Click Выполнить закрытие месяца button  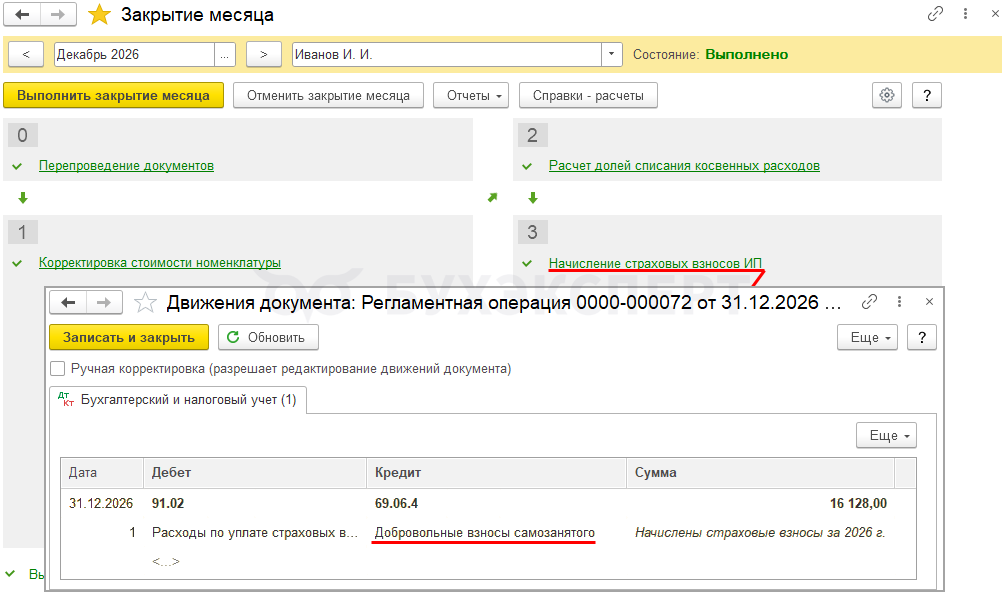(x=113, y=95)
